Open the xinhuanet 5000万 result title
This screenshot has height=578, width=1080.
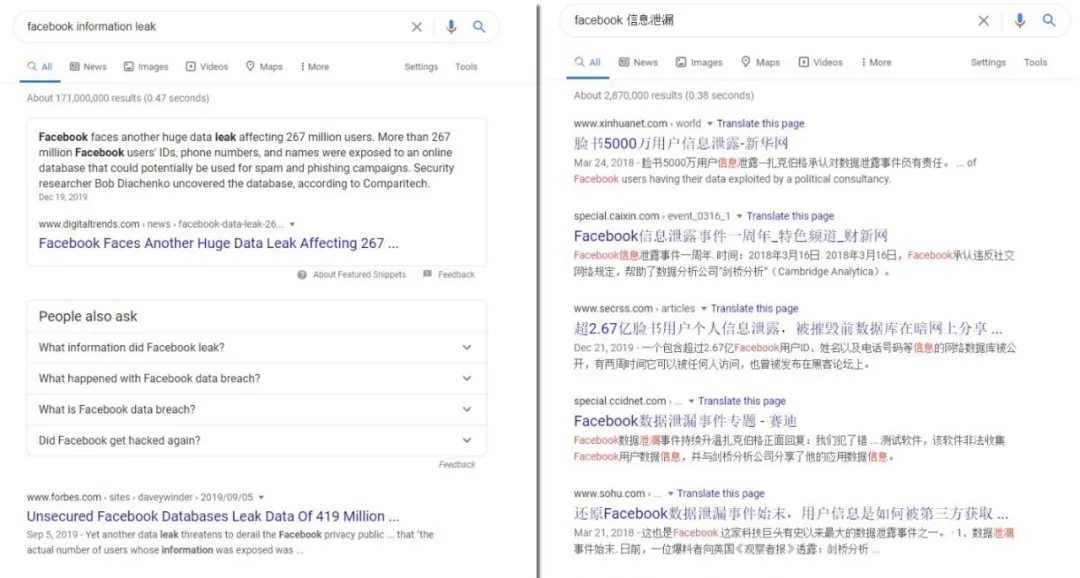point(681,143)
